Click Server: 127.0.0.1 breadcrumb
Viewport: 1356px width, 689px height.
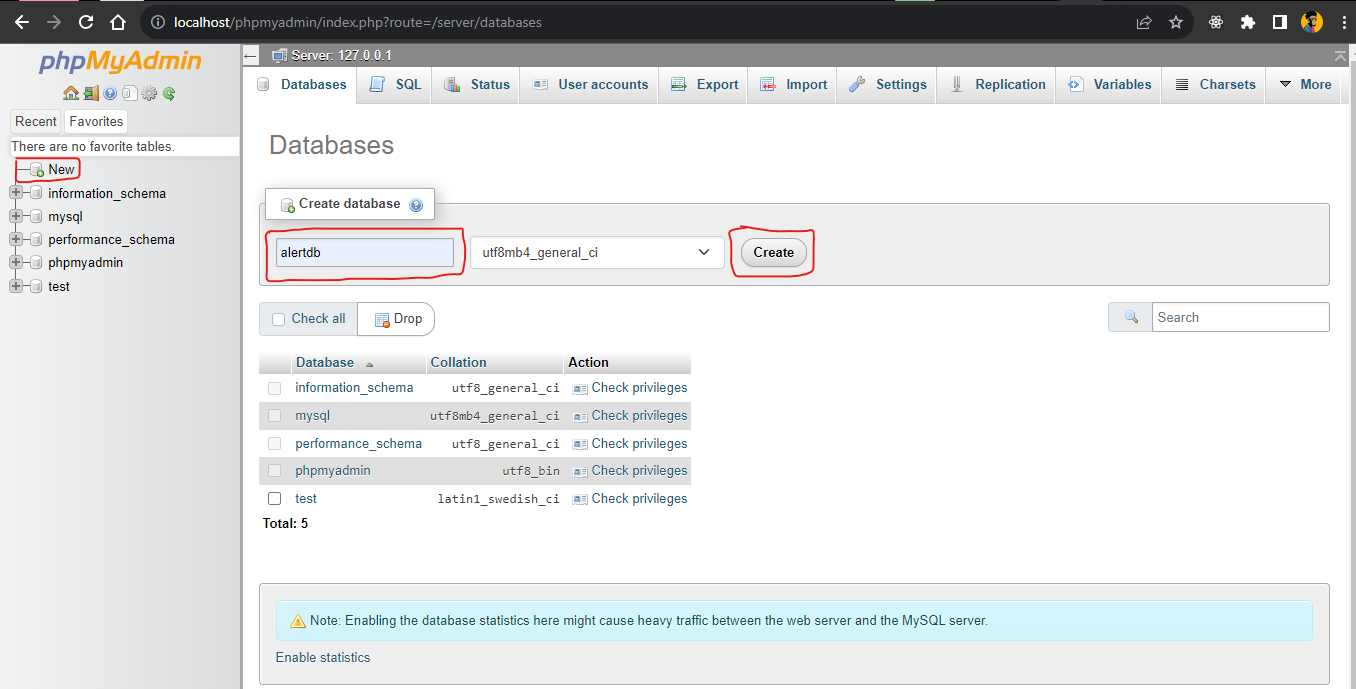[x=341, y=55]
